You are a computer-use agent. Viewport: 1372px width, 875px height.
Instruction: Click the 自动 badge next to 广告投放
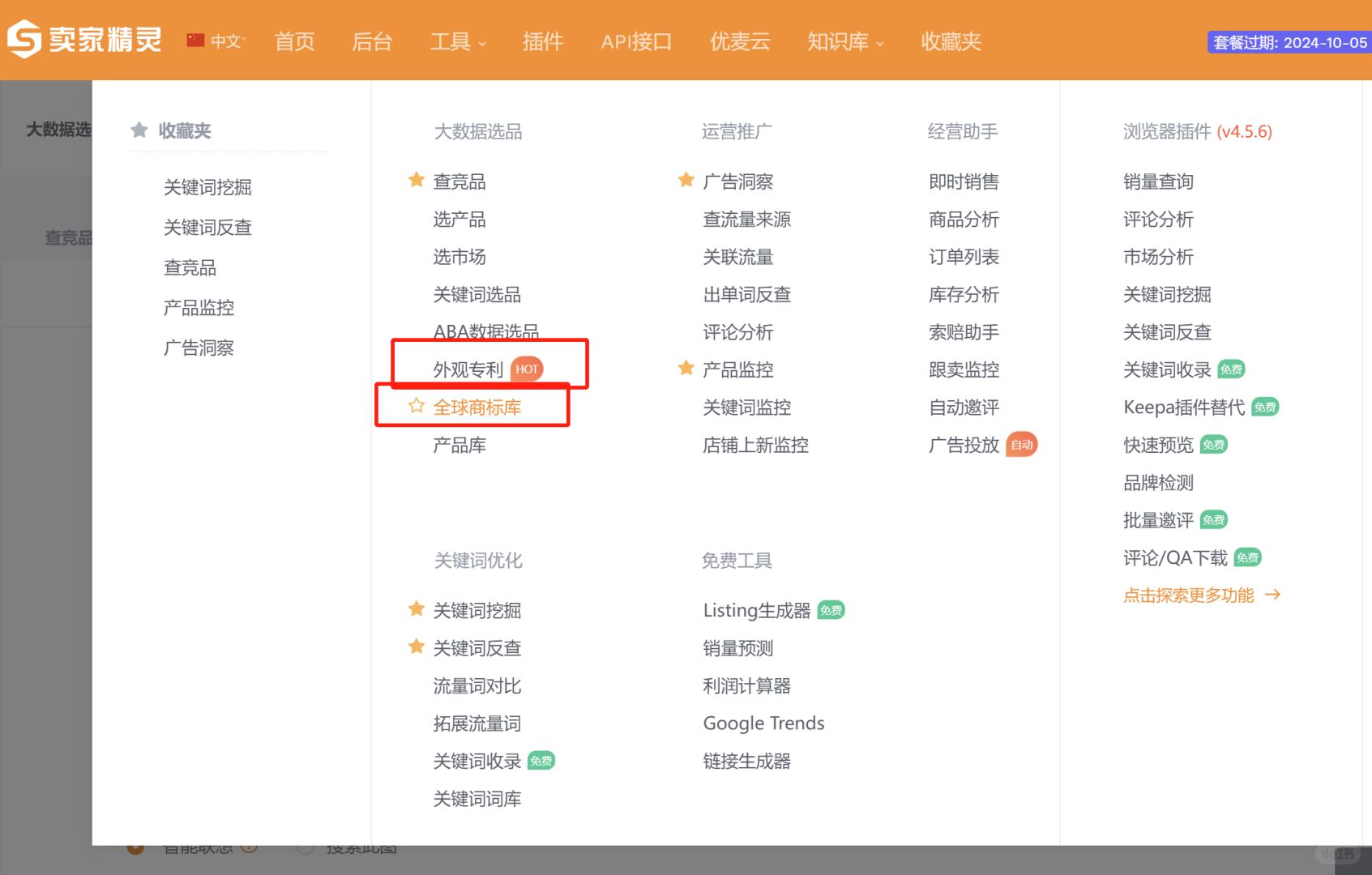1022,445
